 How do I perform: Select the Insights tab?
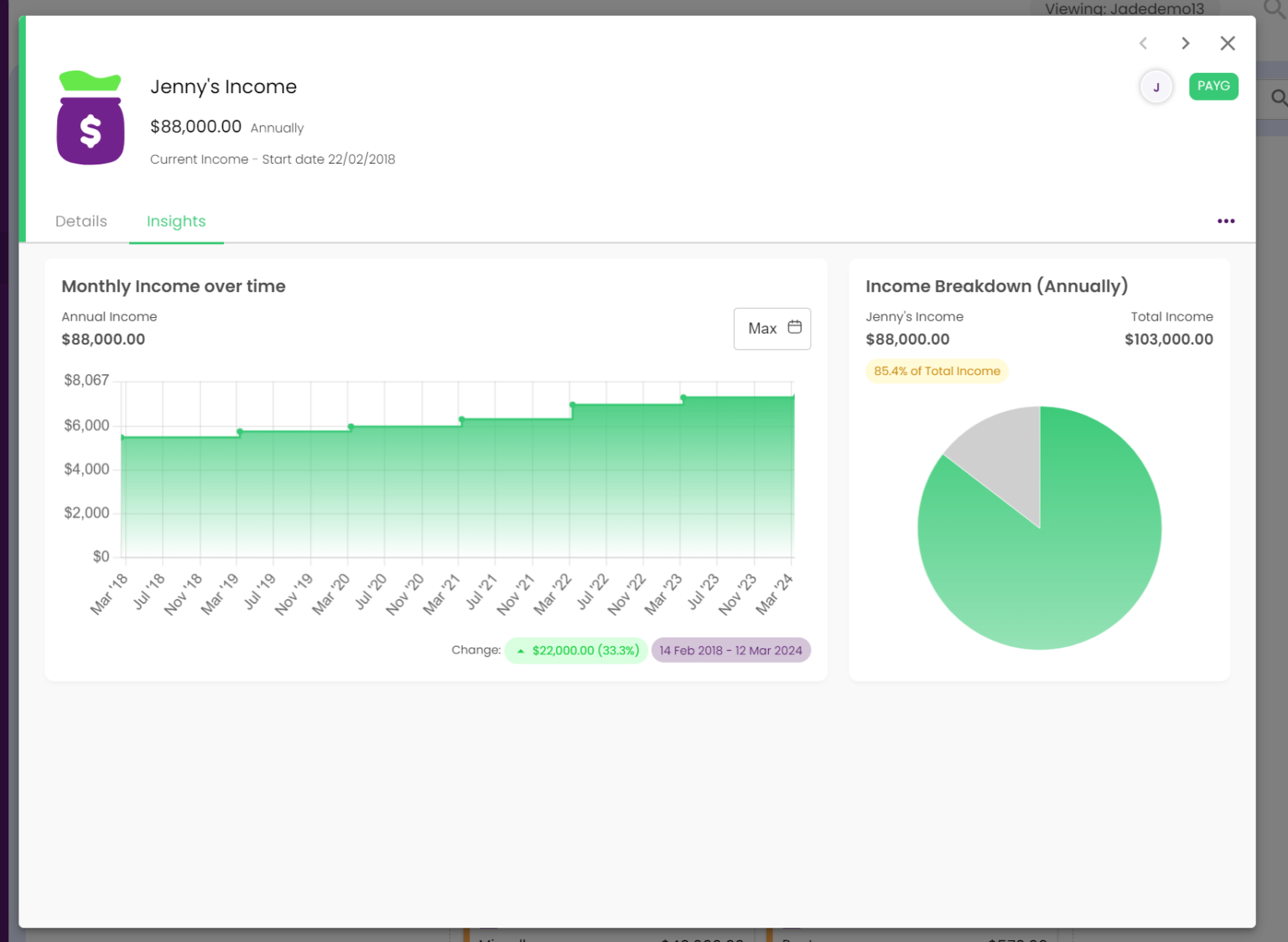[x=176, y=221]
